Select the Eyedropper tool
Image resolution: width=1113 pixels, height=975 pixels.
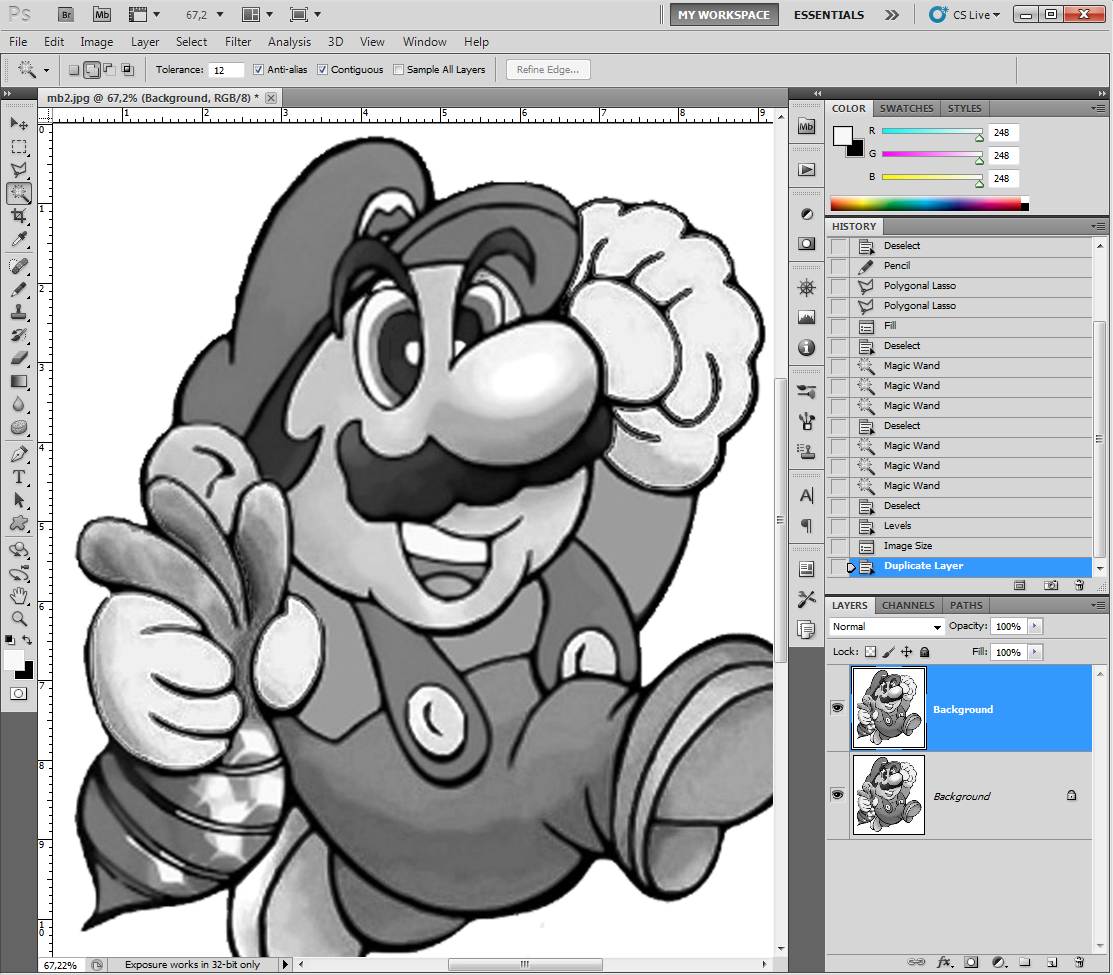[19, 239]
